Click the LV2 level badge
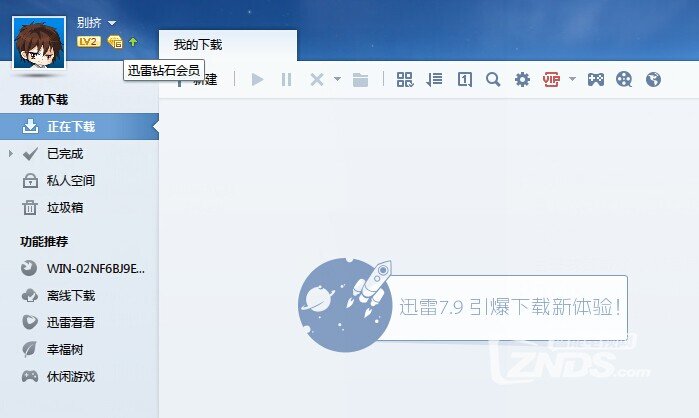 pos(88,42)
